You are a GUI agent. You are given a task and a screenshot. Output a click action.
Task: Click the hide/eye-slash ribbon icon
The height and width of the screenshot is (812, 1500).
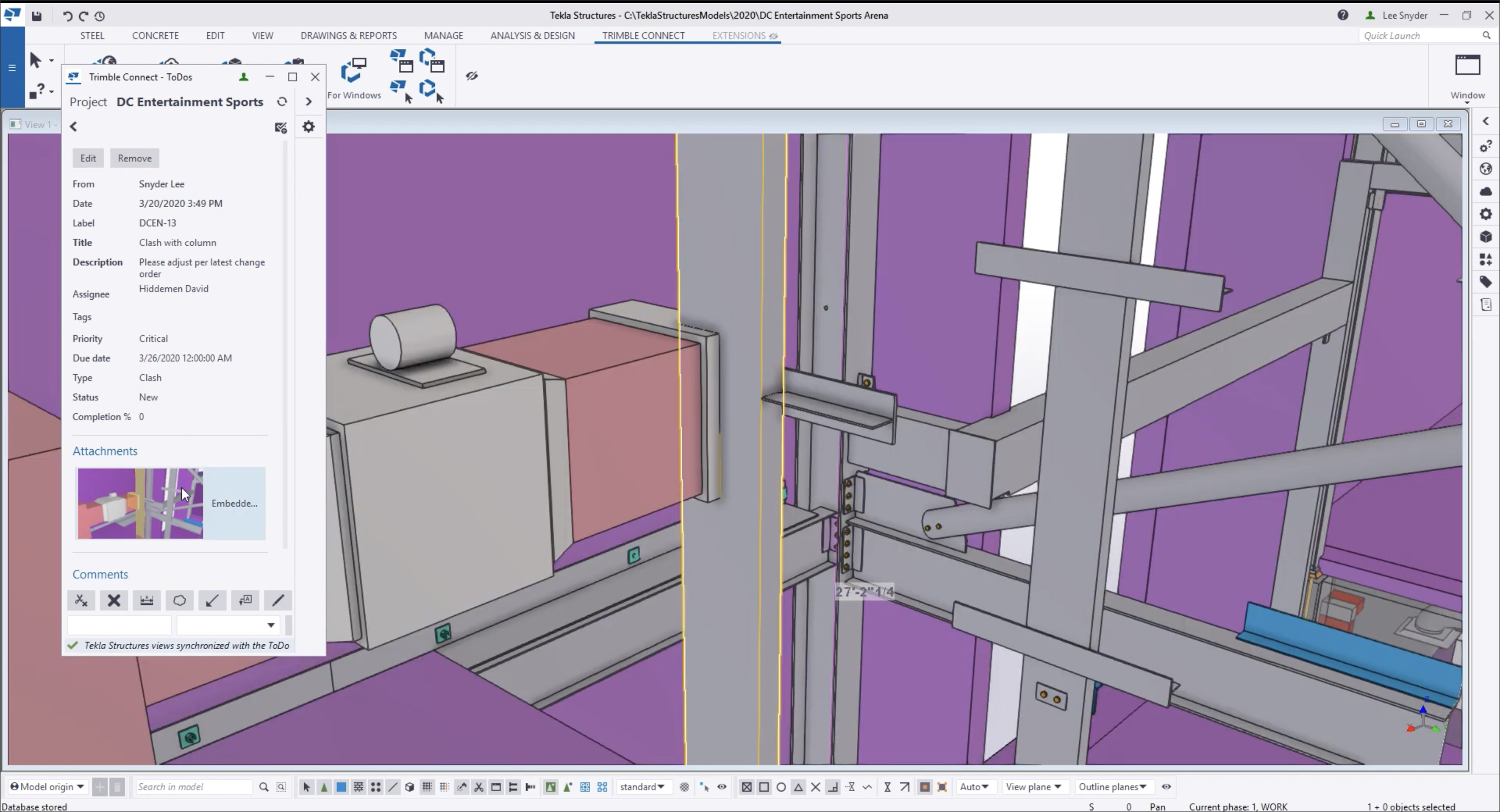[x=472, y=75]
